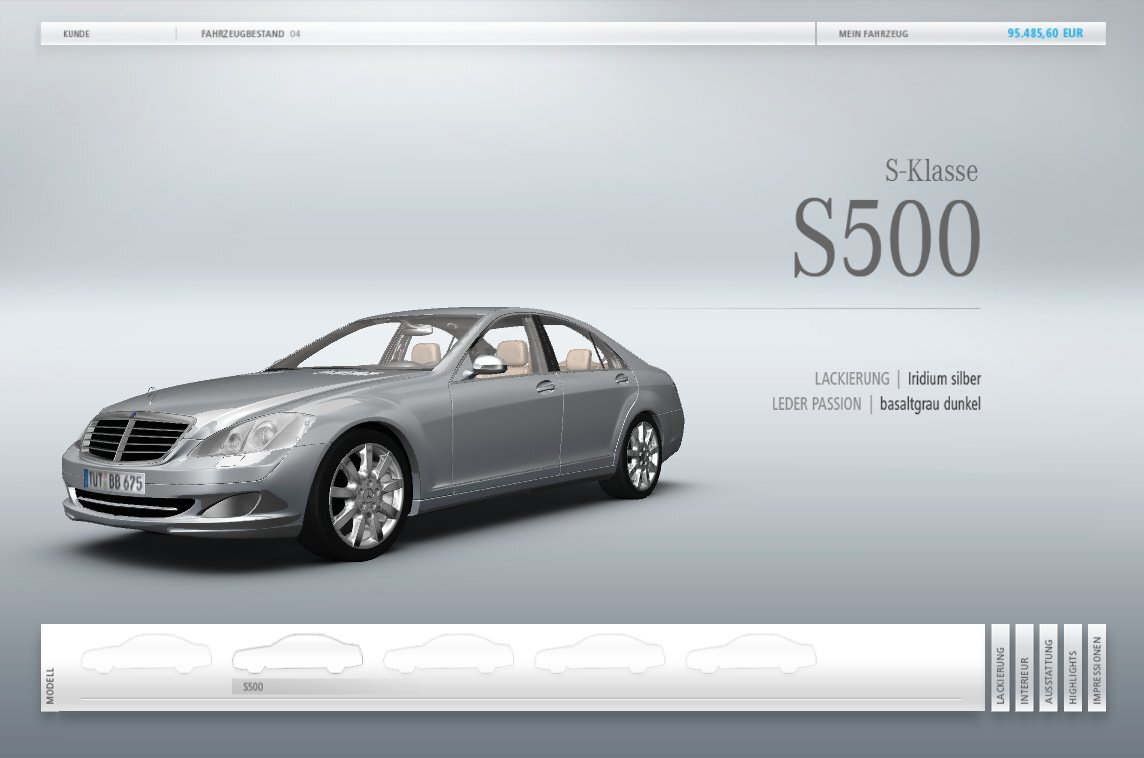Screen dimensions: 1144x758
Task: Pick the fourth car model silhouette
Action: [x=599, y=654]
